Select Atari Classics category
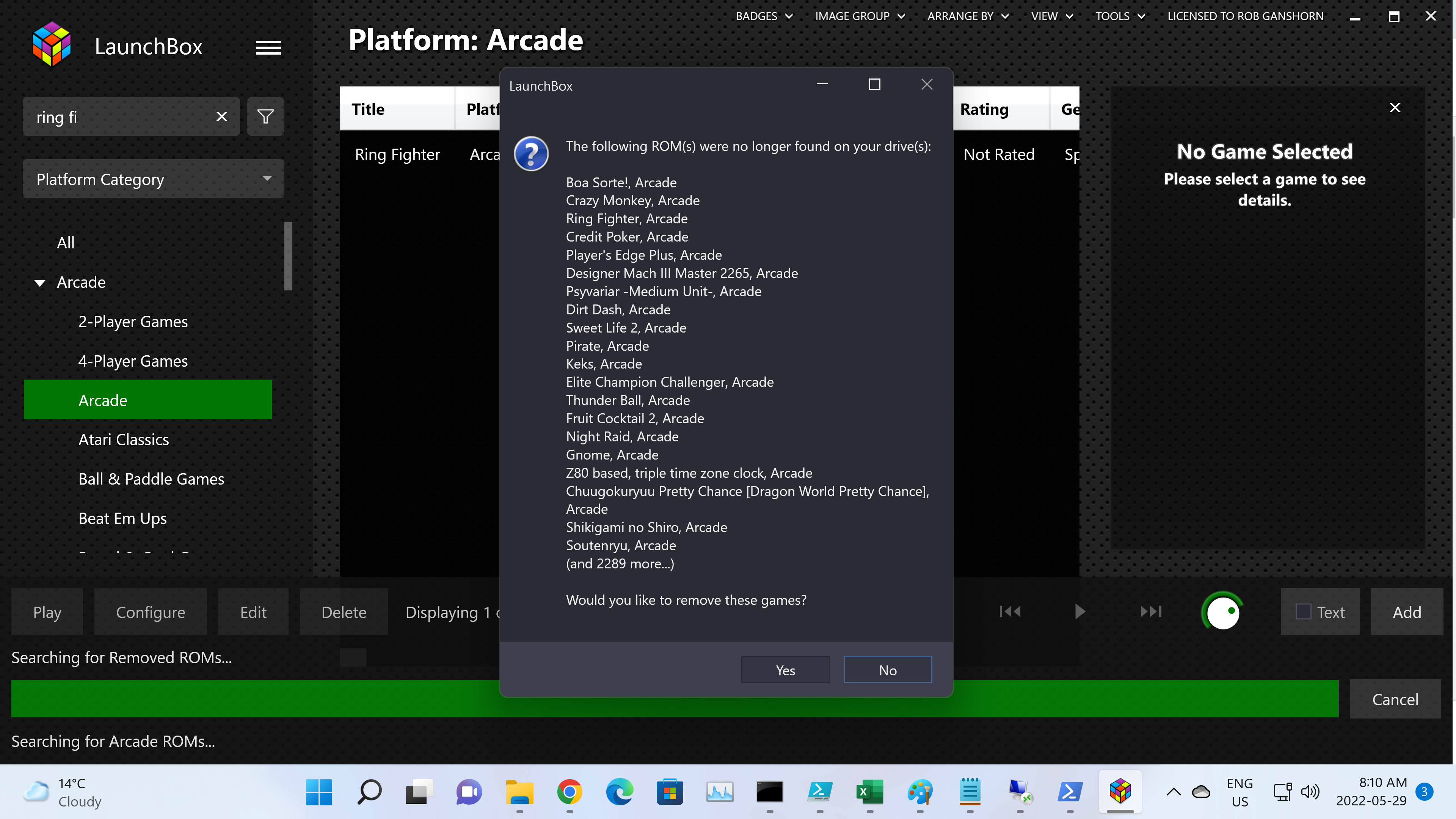Image resolution: width=1456 pixels, height=819 pixels. (x=123, y=439)
